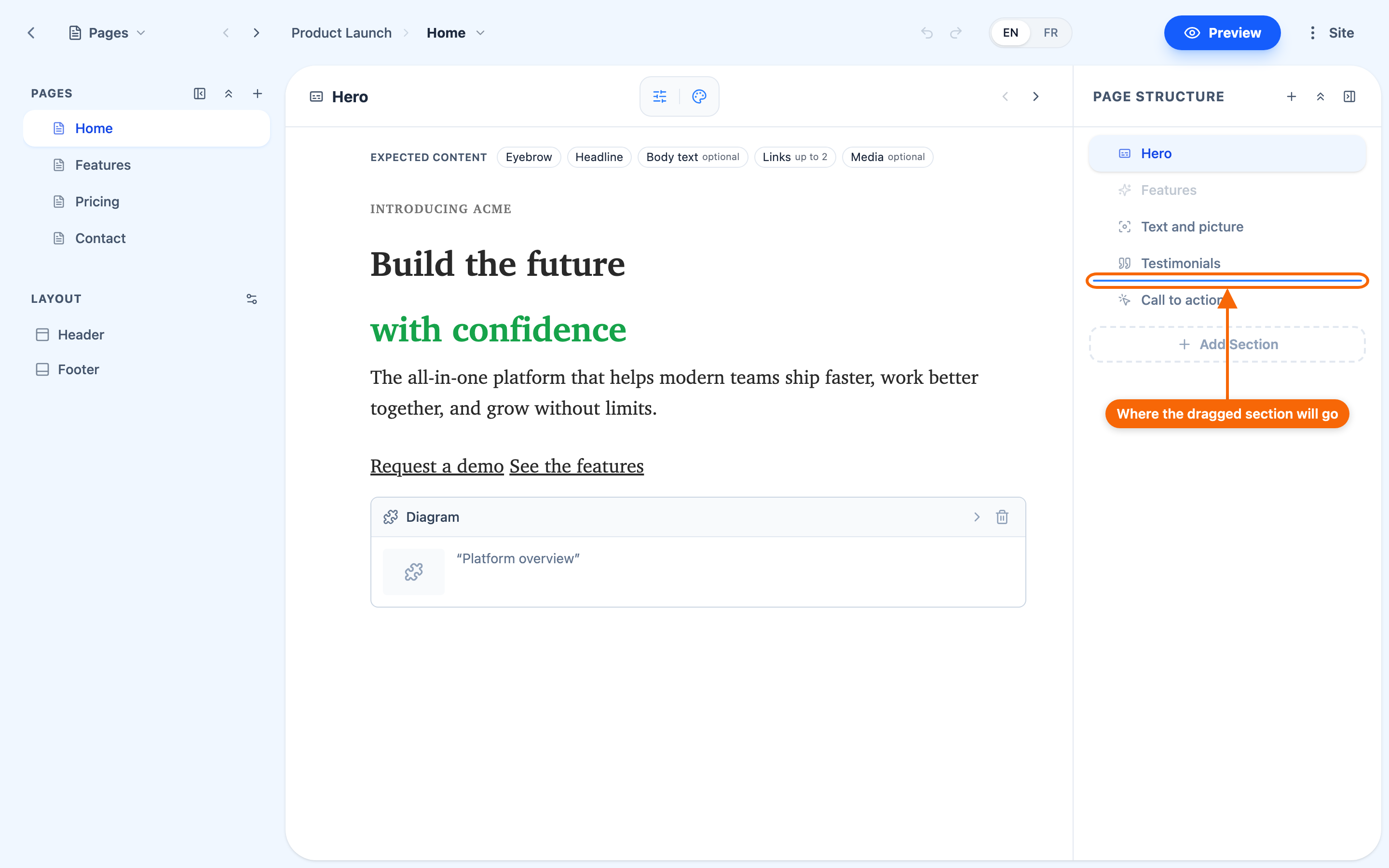Delete the Diagram block
Screen dimensions: 1389x868
1002,517
